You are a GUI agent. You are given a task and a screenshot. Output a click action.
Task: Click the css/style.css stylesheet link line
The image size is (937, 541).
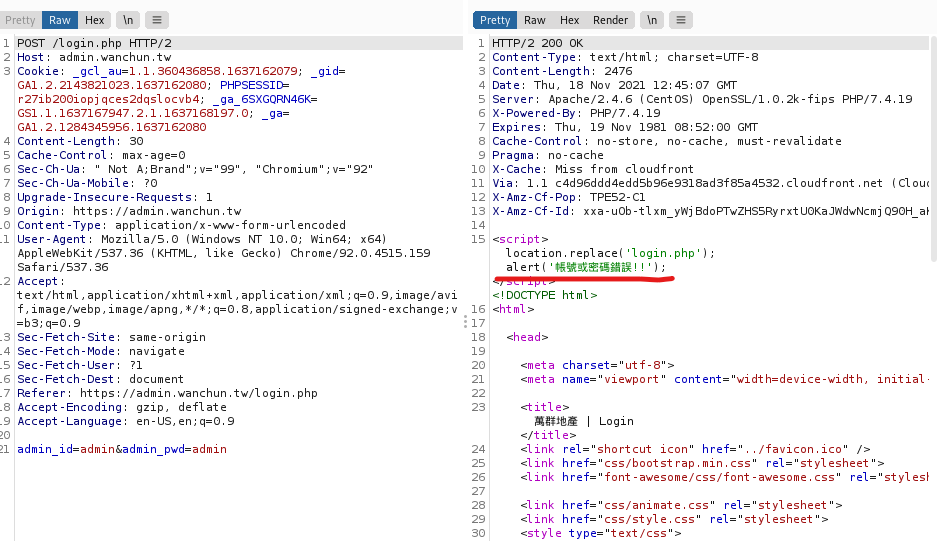(x=674, y=519)
